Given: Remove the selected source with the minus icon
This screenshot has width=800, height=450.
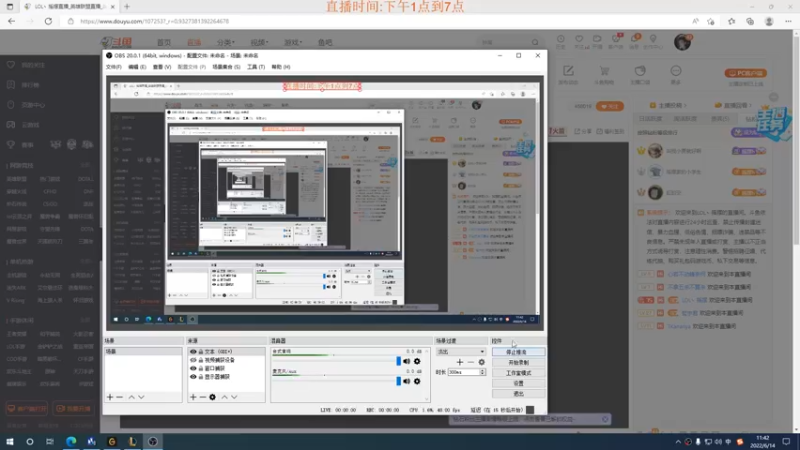Looking at the screenshot, I should pos(203,397).
